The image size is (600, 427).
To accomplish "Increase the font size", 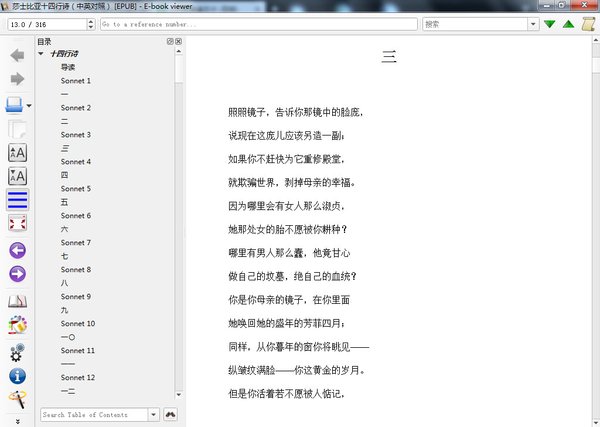I will 17,153.
